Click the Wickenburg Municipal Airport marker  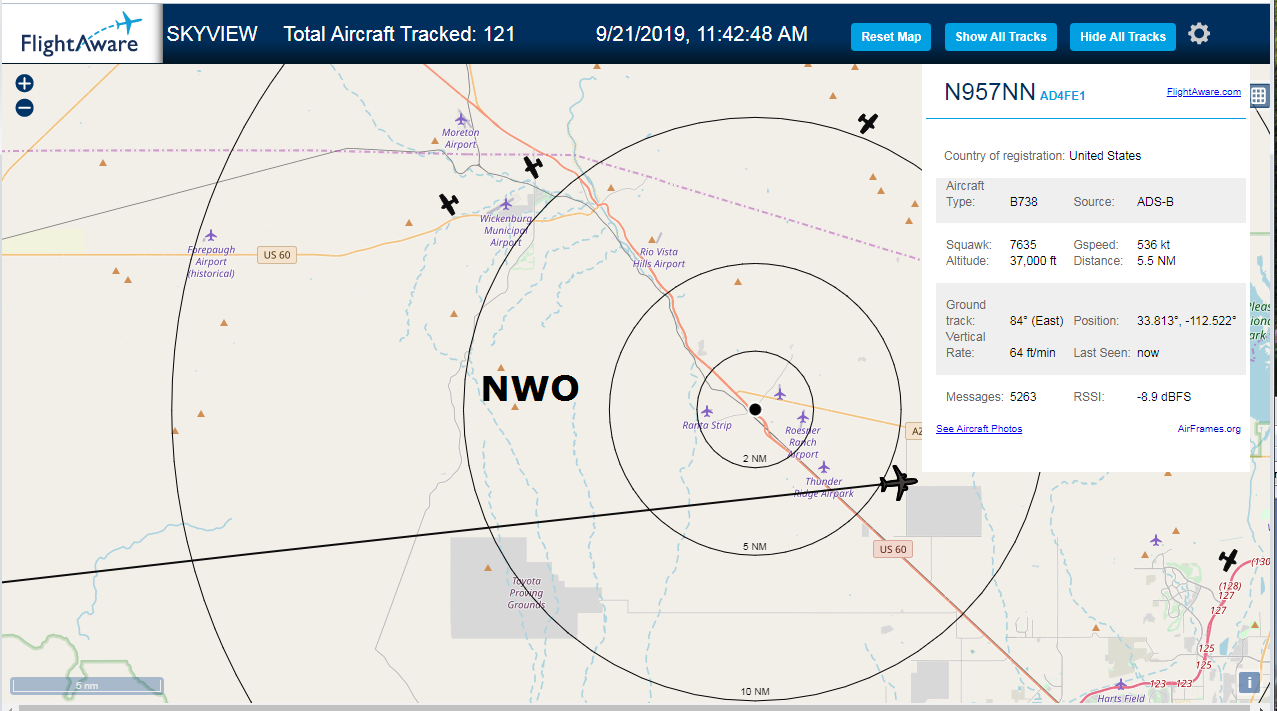[507, 205]
